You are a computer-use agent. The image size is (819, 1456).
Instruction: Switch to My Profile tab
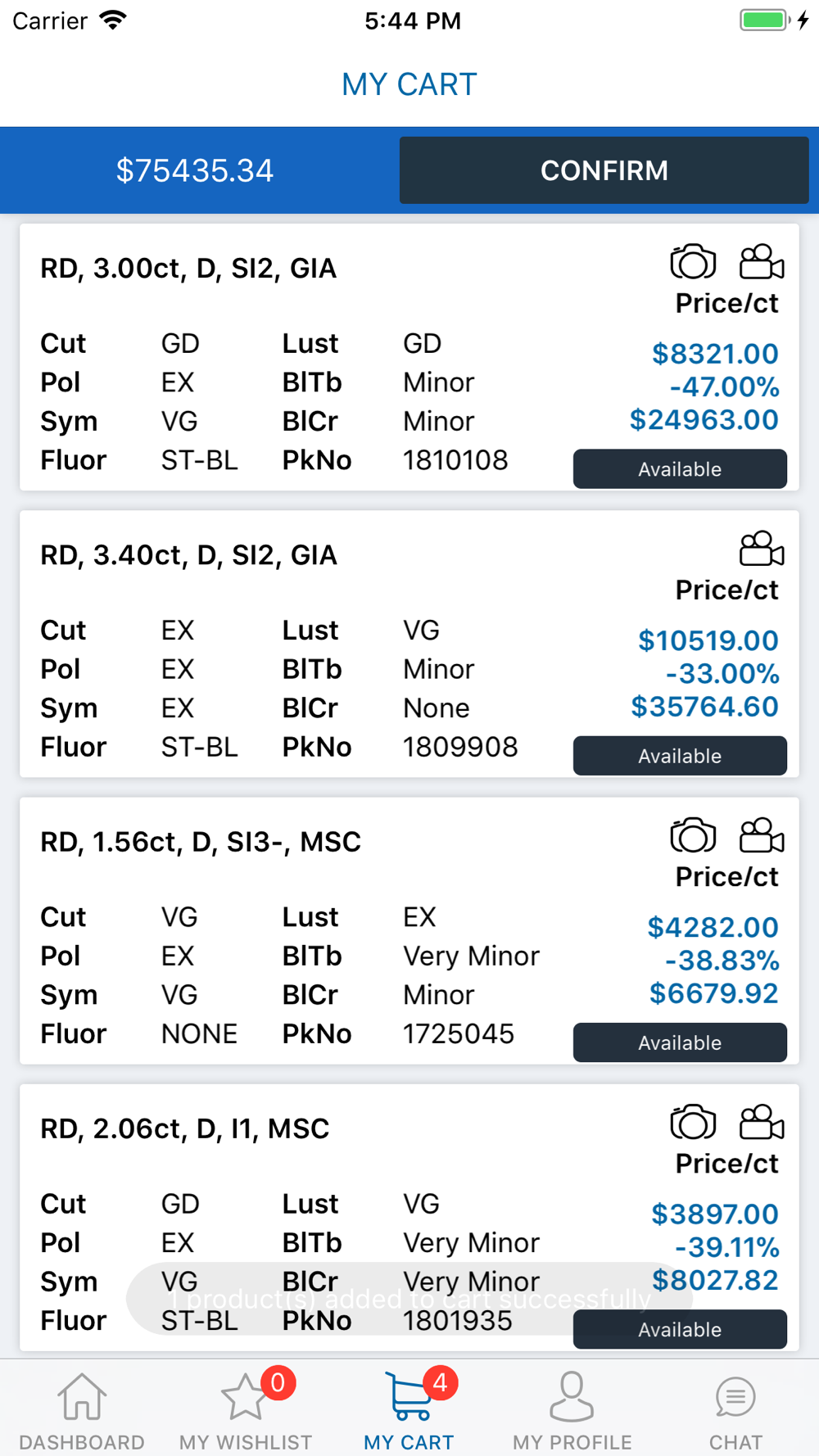point(572,1410)
